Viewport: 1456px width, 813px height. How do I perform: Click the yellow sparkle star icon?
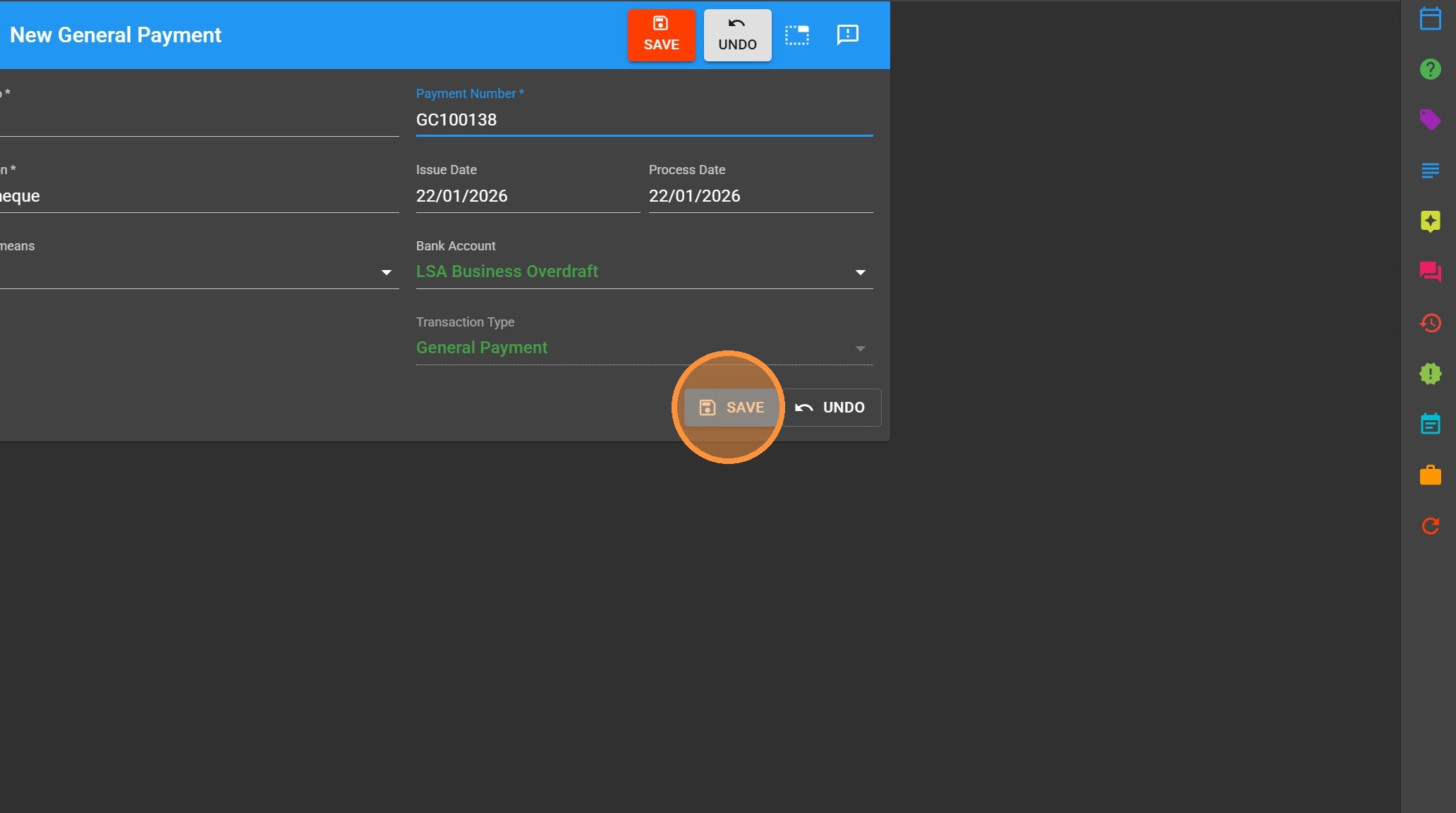(x=1430, y=221)
